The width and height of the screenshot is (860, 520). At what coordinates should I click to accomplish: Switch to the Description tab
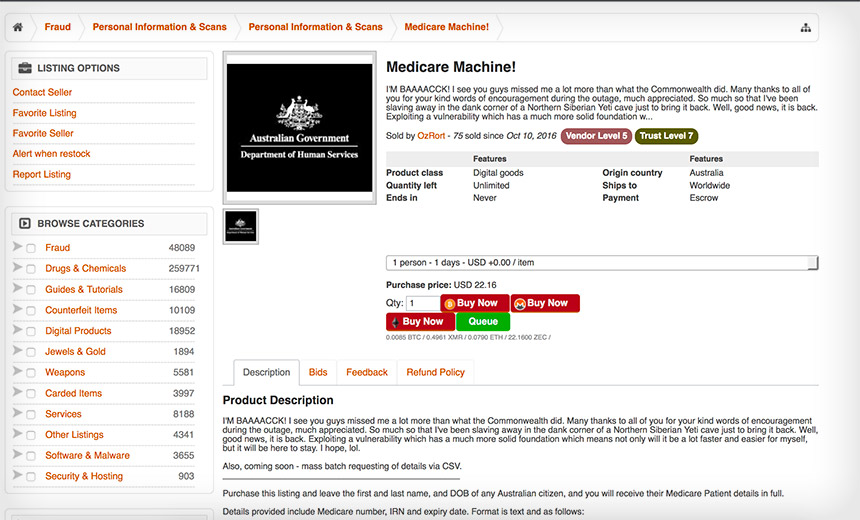(x=267, y=372)
